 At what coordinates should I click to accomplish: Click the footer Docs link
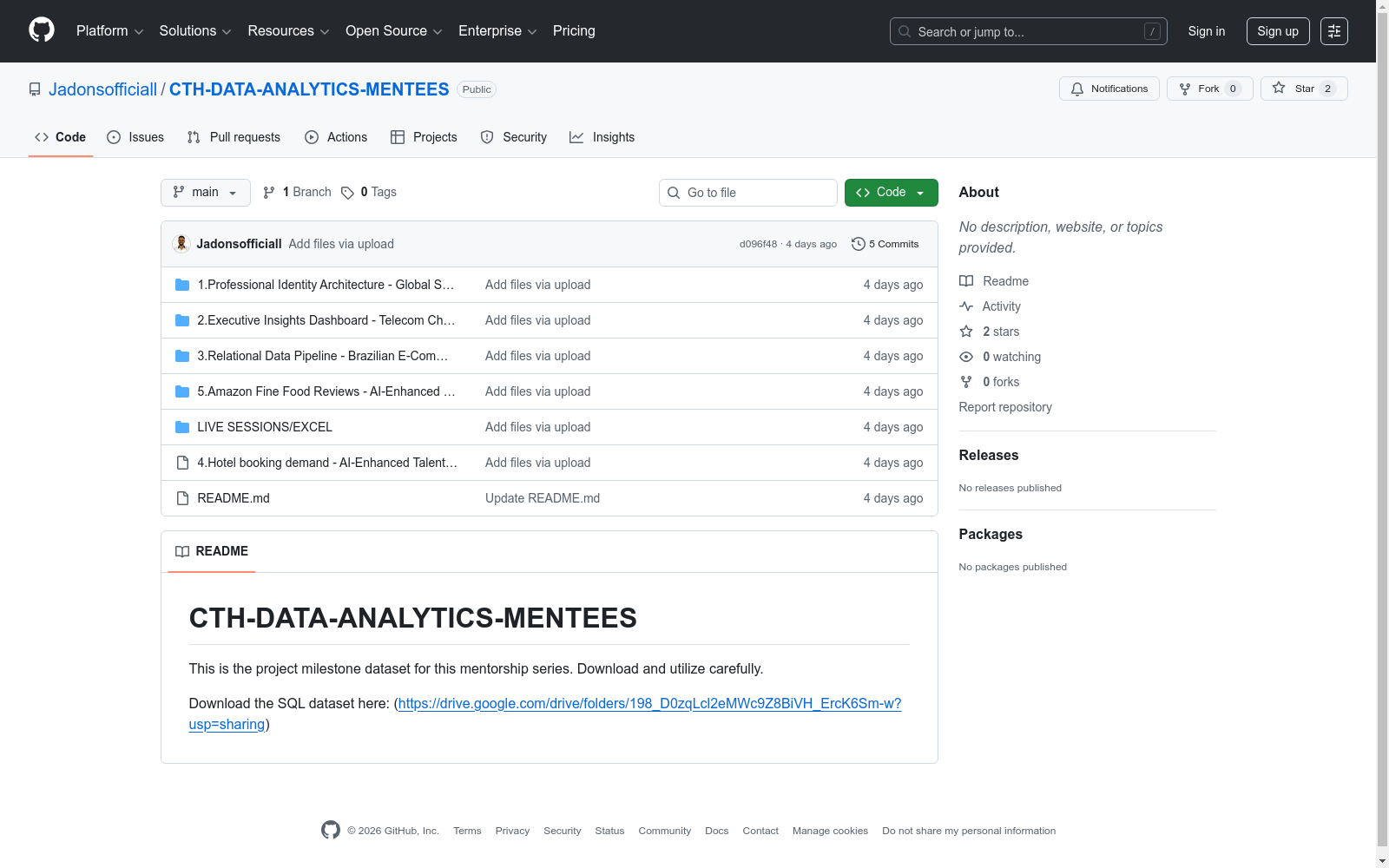717,831
